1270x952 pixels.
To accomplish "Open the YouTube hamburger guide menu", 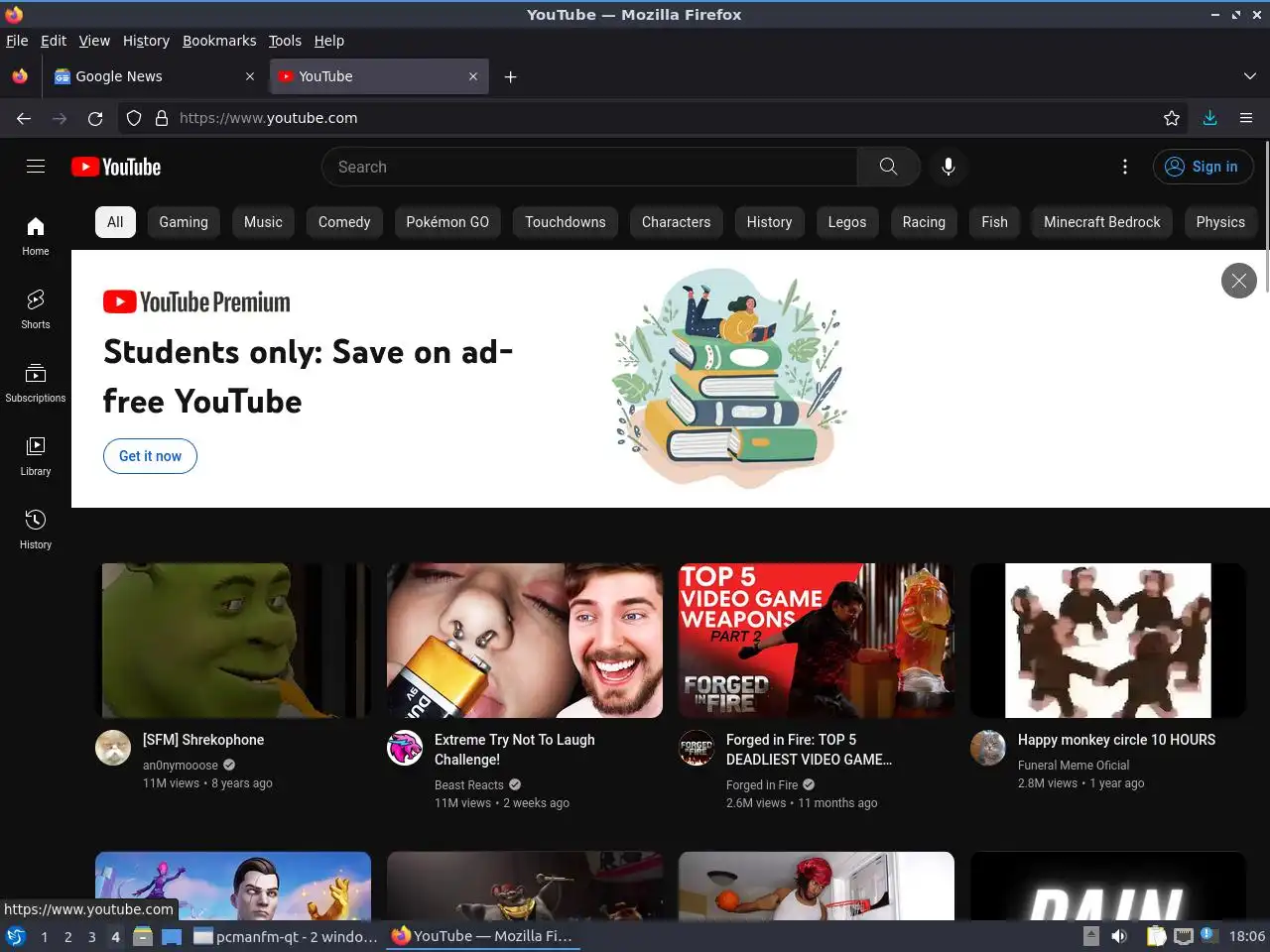I will point(36,167).
